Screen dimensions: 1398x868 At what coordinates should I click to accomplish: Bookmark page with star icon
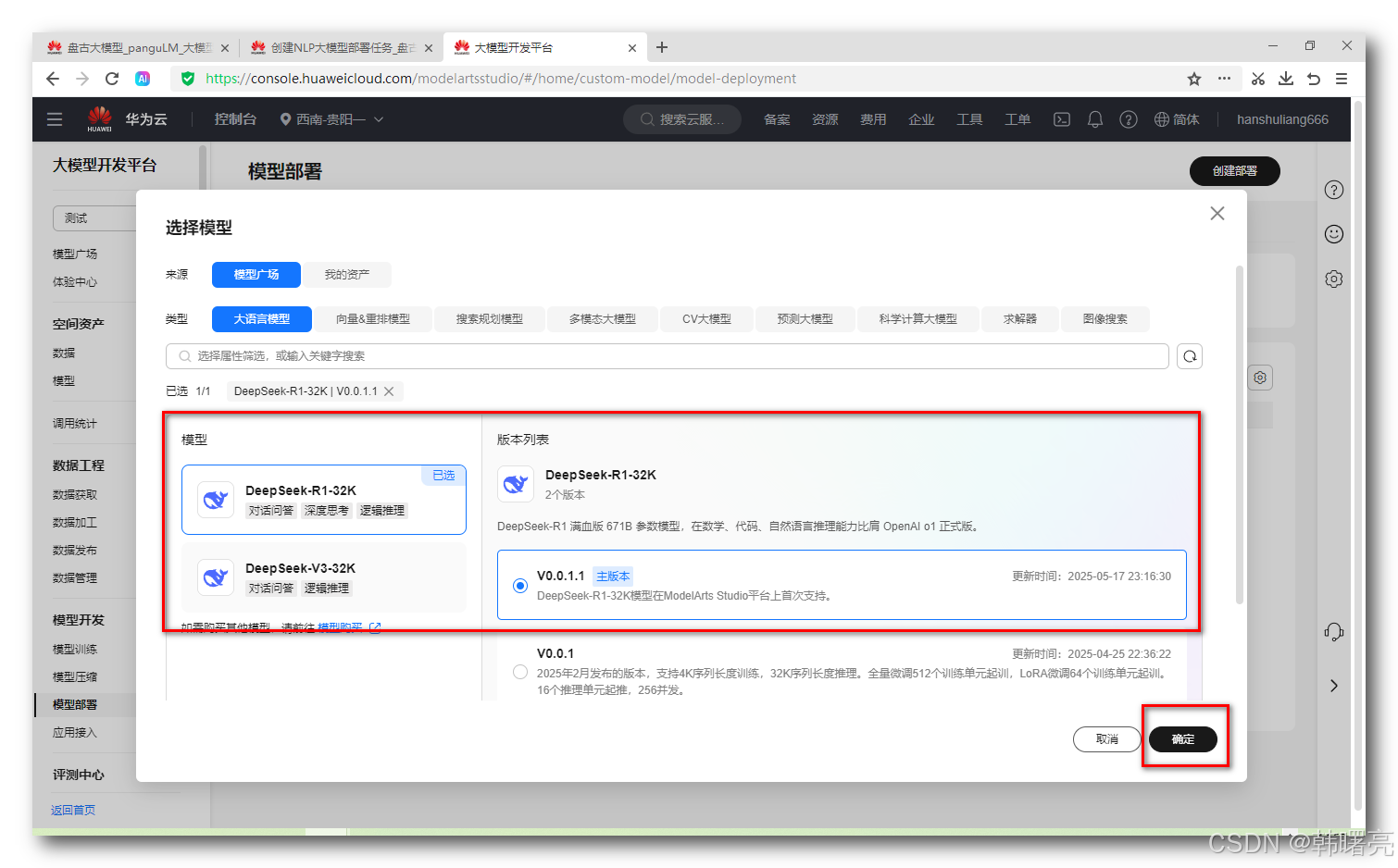[x=1194, y=79]
